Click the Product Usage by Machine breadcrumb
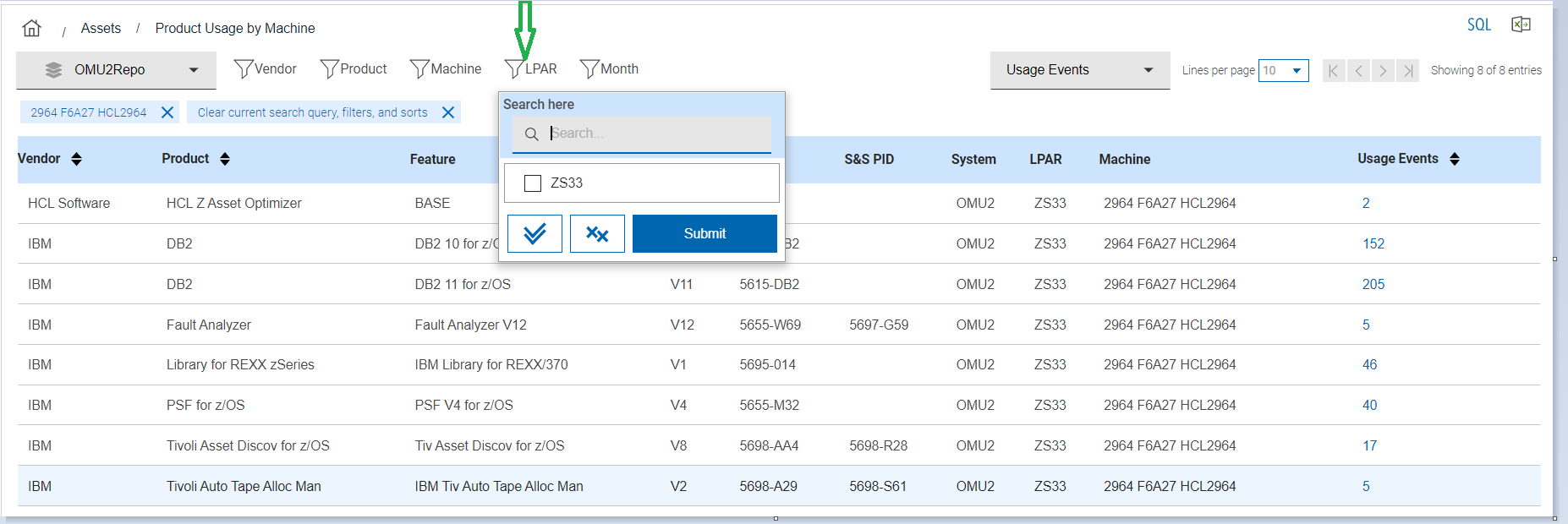The height and width of the screenshot is (524, 1568). (x=235, y=28)
